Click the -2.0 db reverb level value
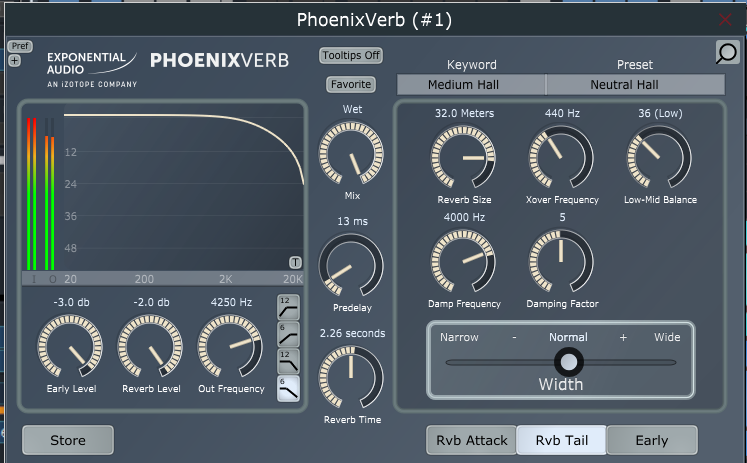 pyautogui.click(x=151, y=302)
